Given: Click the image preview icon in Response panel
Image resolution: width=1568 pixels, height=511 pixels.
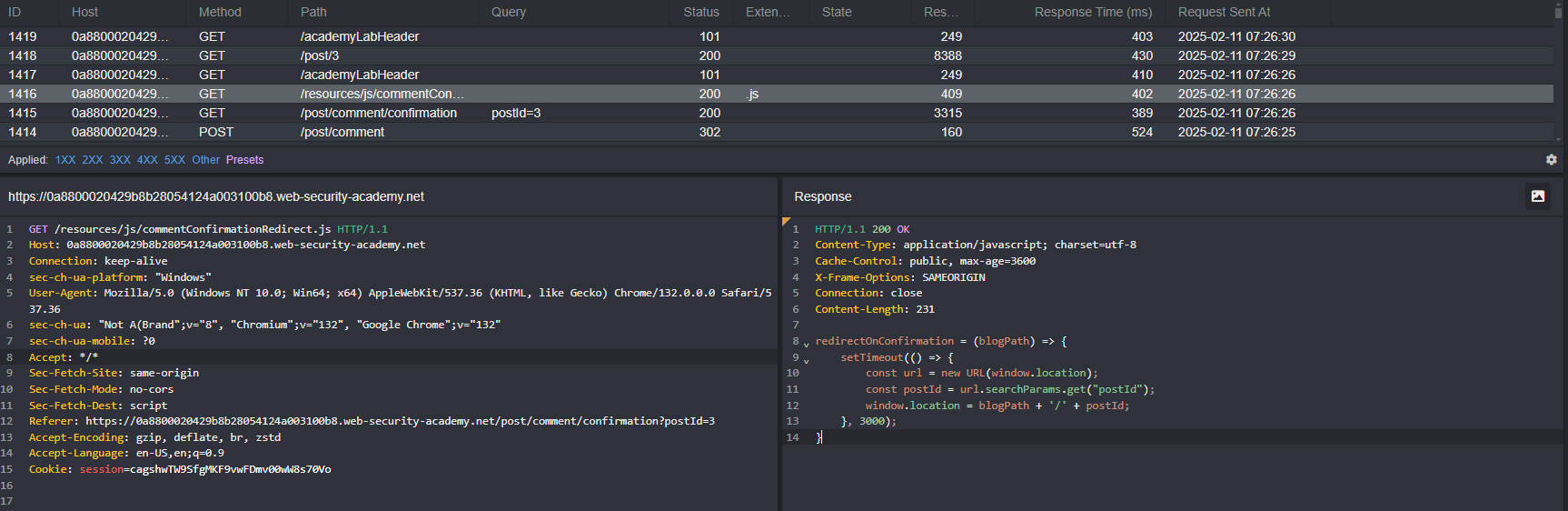Looking at the screenshot, I should tap(1537, 196).
